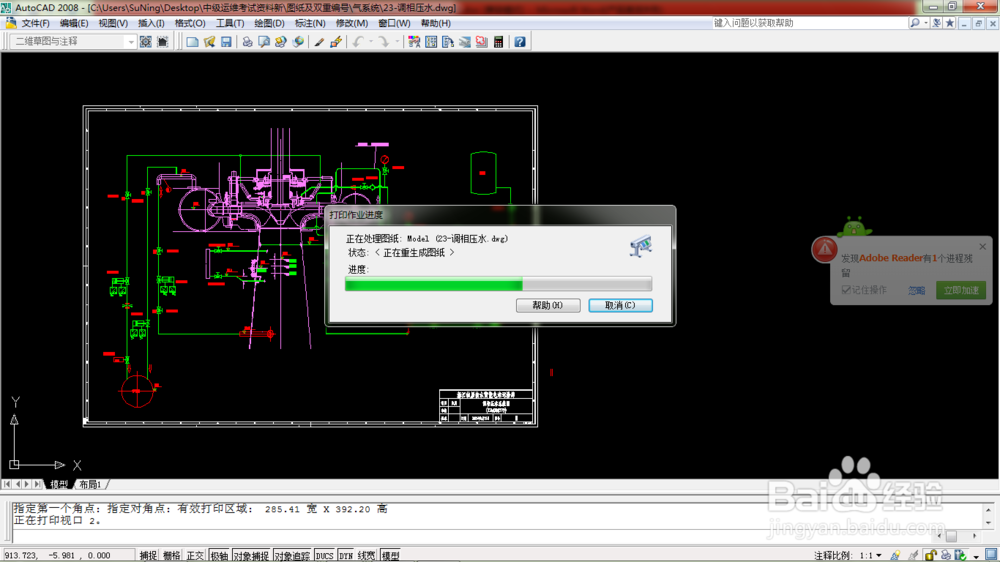Click the Block Editor lightning icon

point(336,42)
